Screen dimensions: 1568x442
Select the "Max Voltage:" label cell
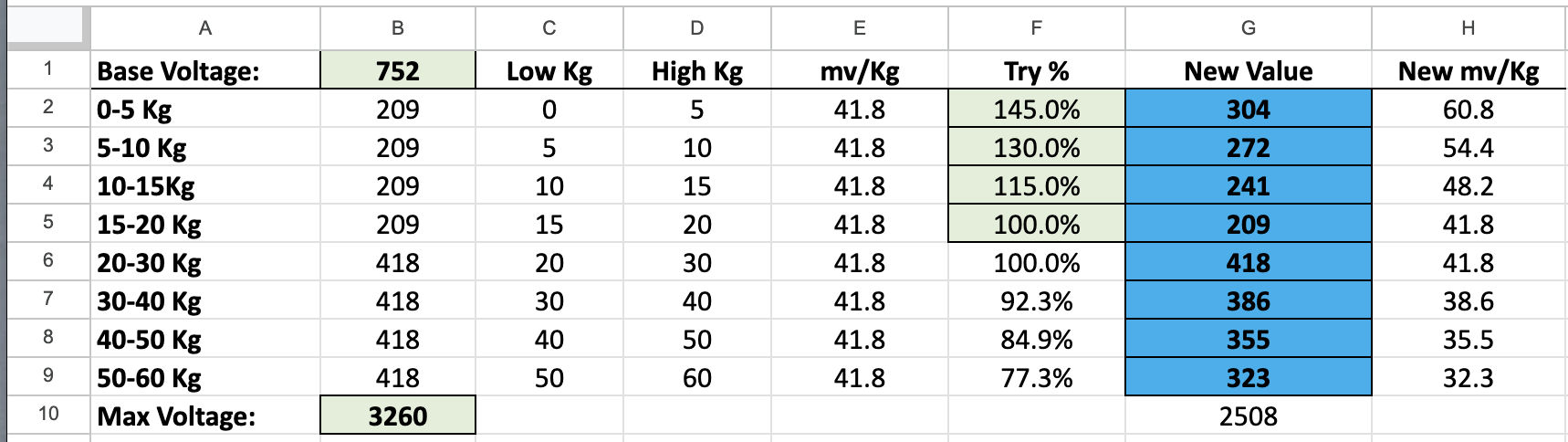(205, 416)
